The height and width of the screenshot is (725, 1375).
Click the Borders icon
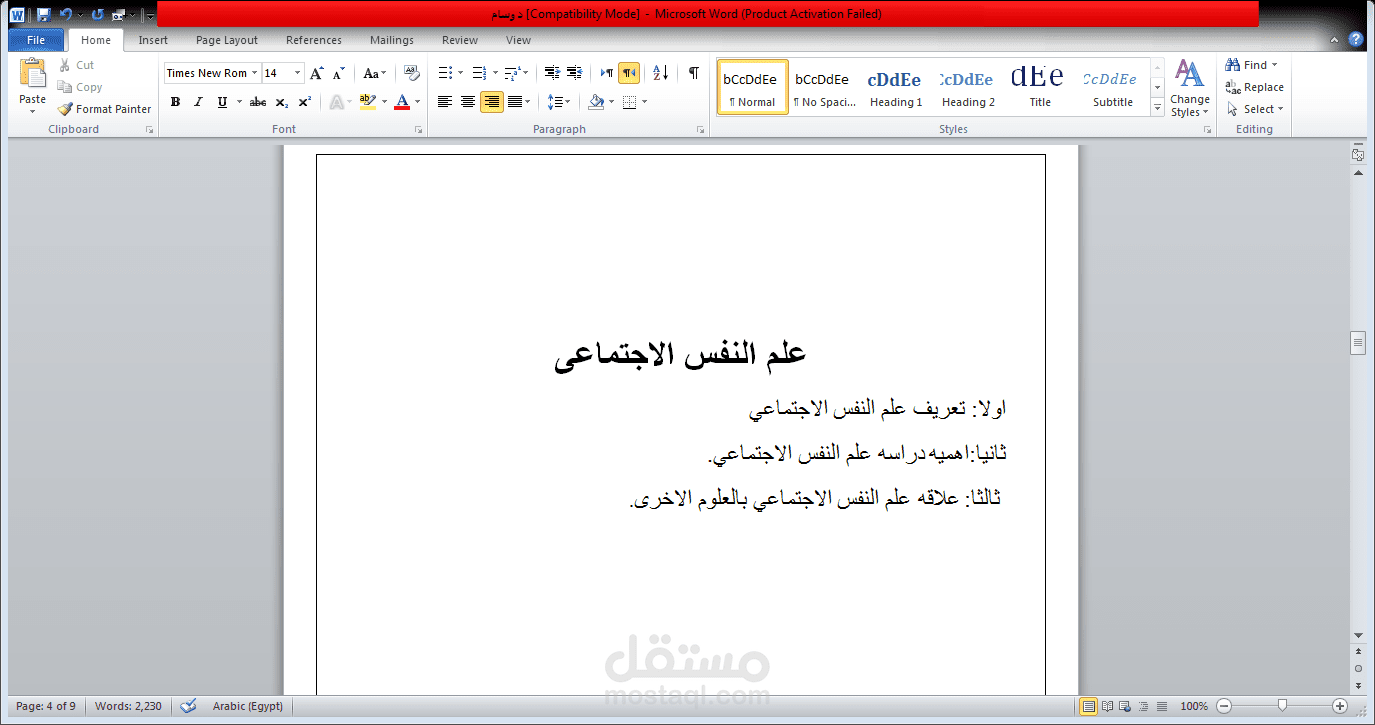(629, 102)
